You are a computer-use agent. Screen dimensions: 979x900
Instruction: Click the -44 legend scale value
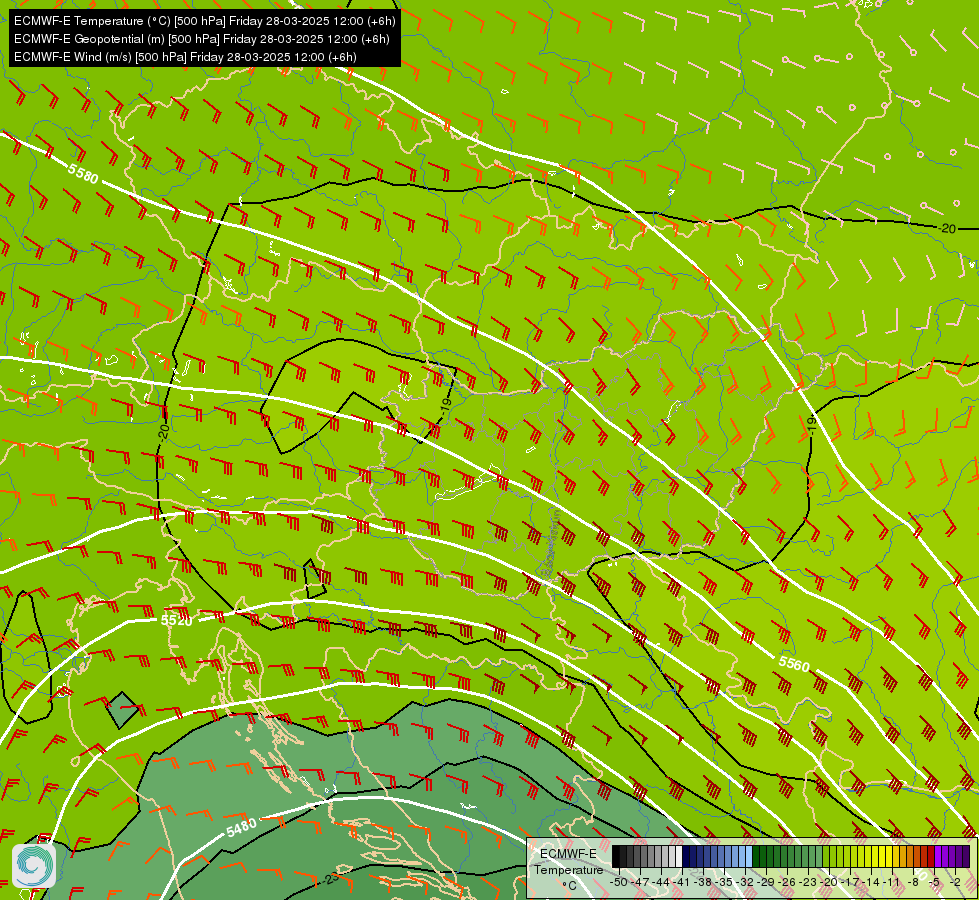pos(661,882)
